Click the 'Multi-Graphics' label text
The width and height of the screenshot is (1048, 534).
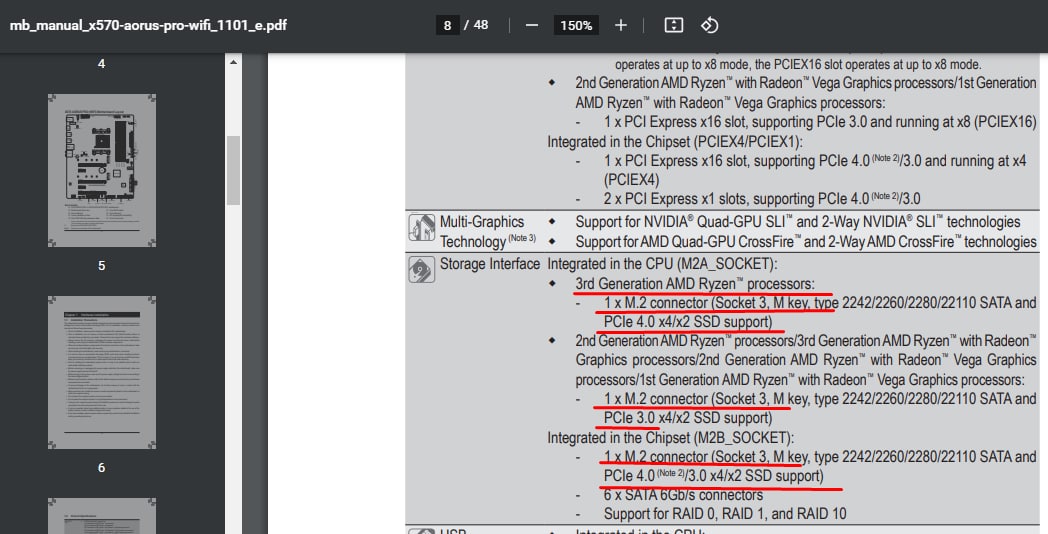click(x=482, y=222)
